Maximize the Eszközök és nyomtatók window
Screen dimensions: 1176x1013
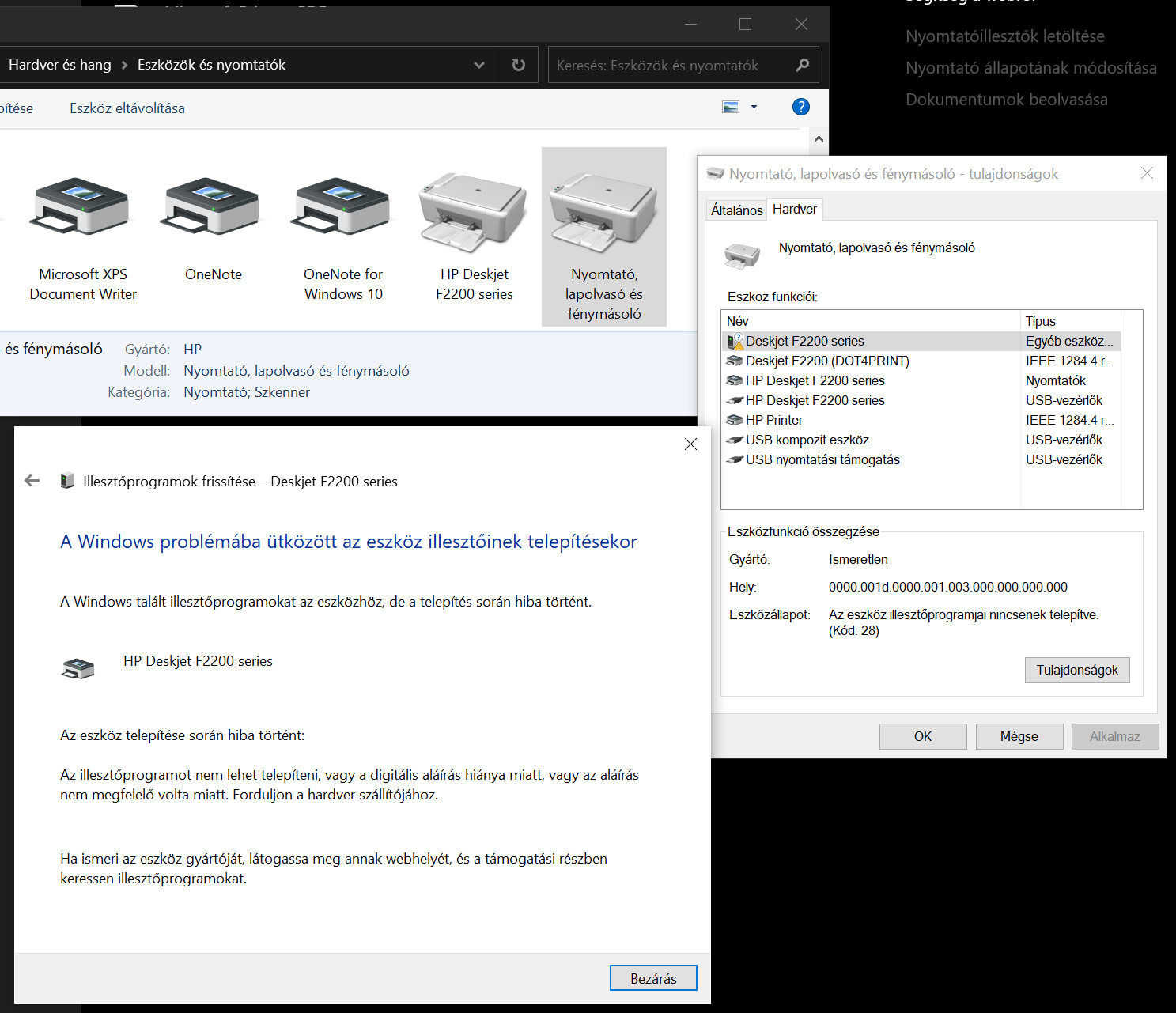pos(745,25)
